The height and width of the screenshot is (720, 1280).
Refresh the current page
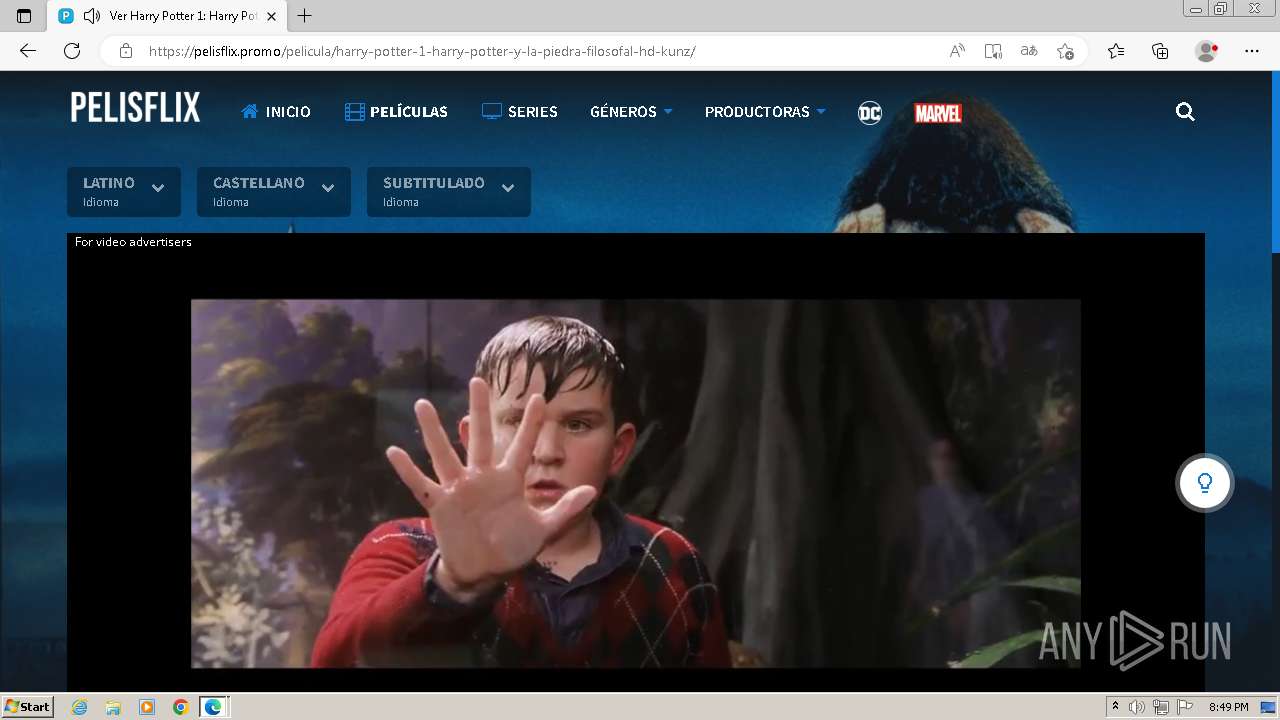(72, 51)
